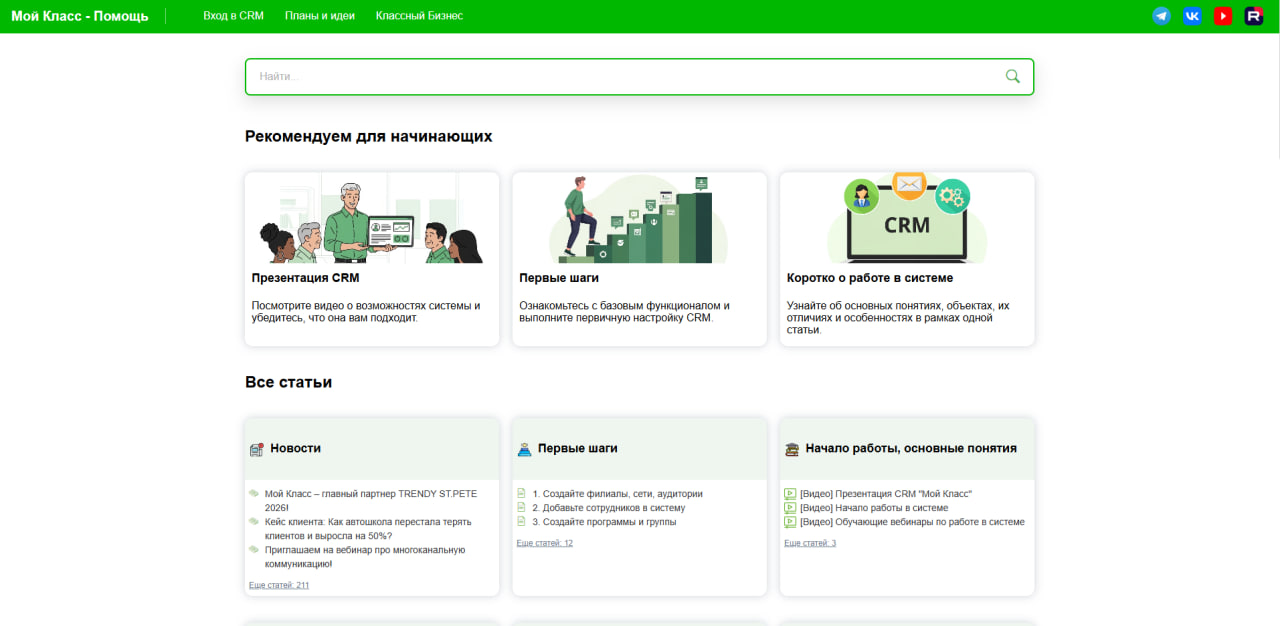1280x626 pixels.
Task: Open the VK social icon
Action: coord(1192,16)
